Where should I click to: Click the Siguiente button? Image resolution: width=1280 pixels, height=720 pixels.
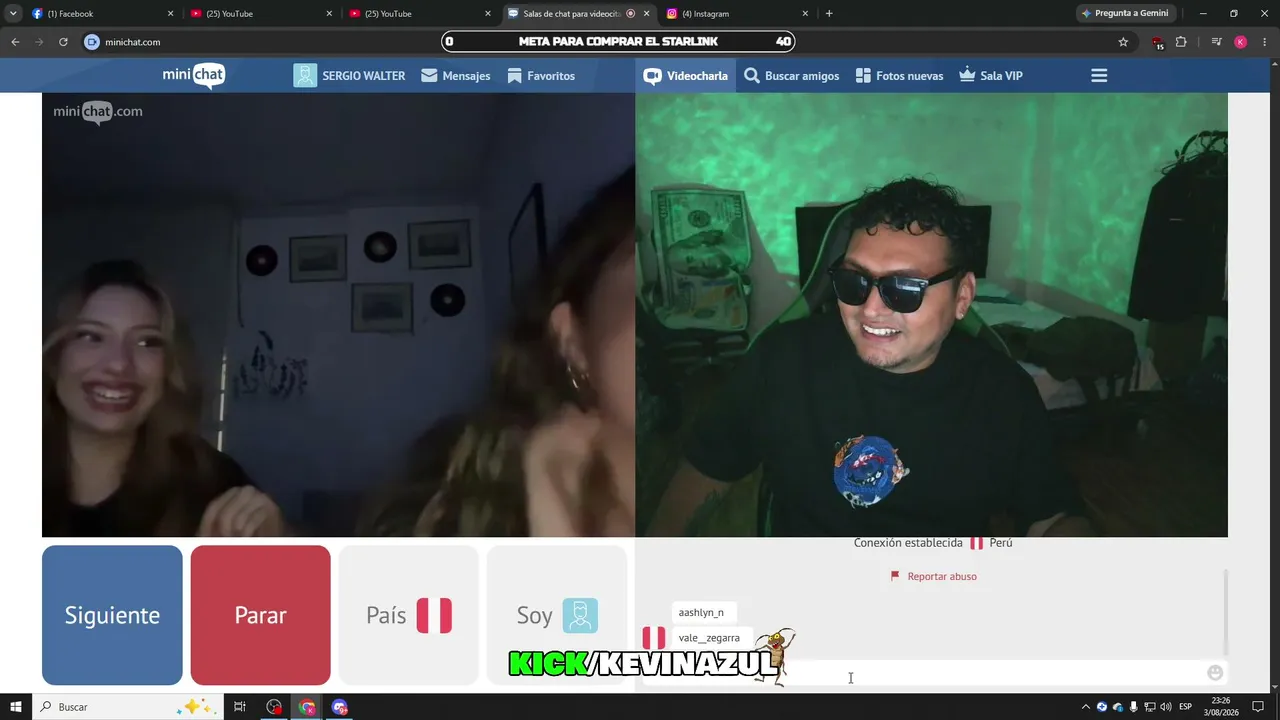112,615
